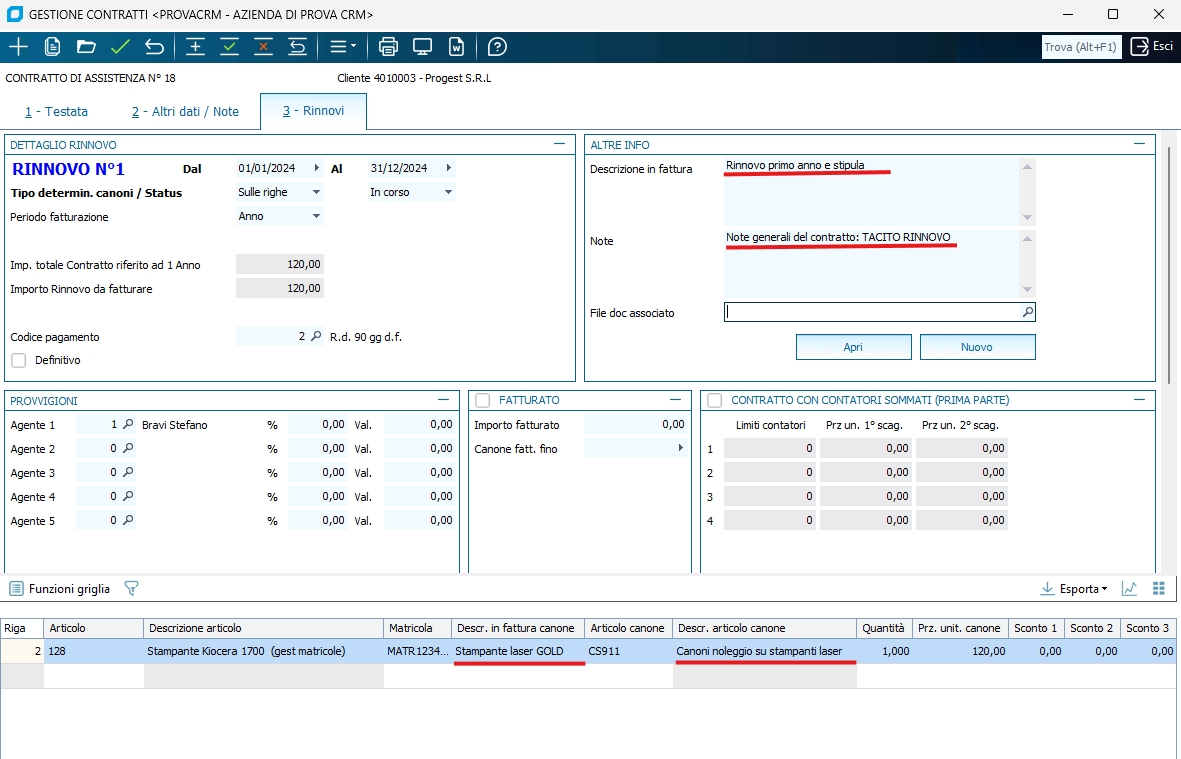Switch to the Testata tab
The image size is (1181, 759).
[57, 112]
